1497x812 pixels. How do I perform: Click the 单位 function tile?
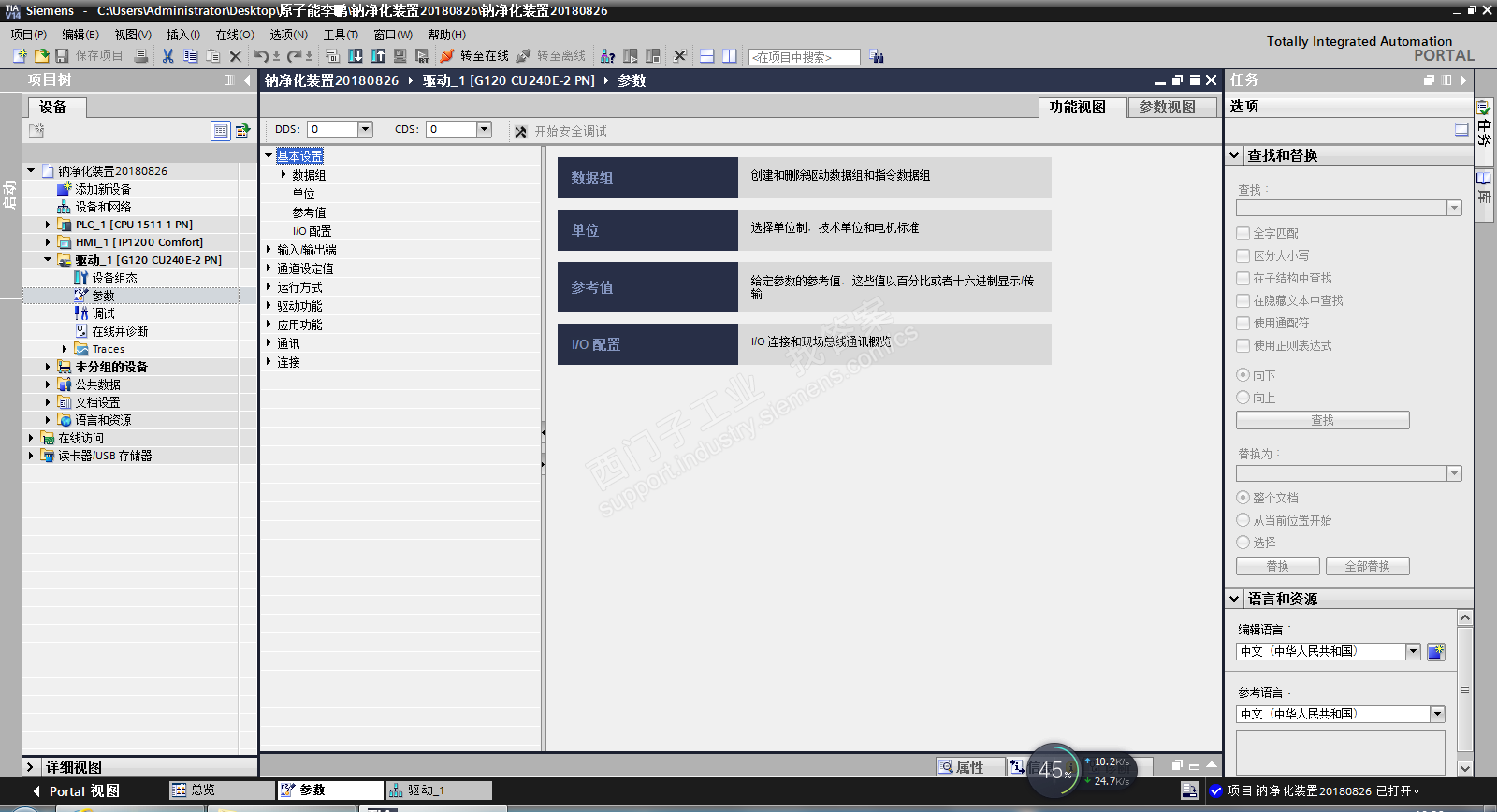point(647,230)
